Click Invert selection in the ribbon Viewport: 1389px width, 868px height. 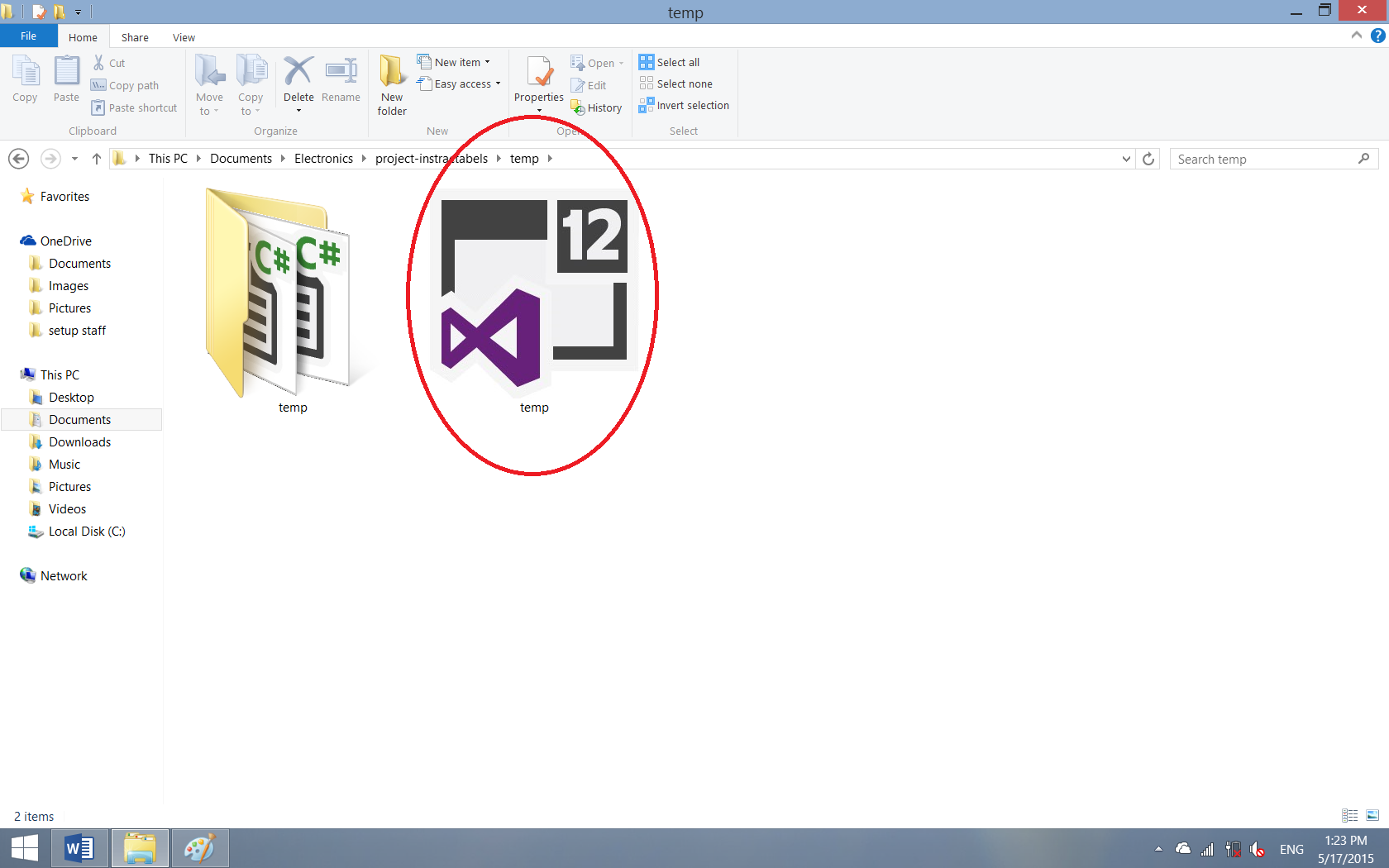pos(684,105)
